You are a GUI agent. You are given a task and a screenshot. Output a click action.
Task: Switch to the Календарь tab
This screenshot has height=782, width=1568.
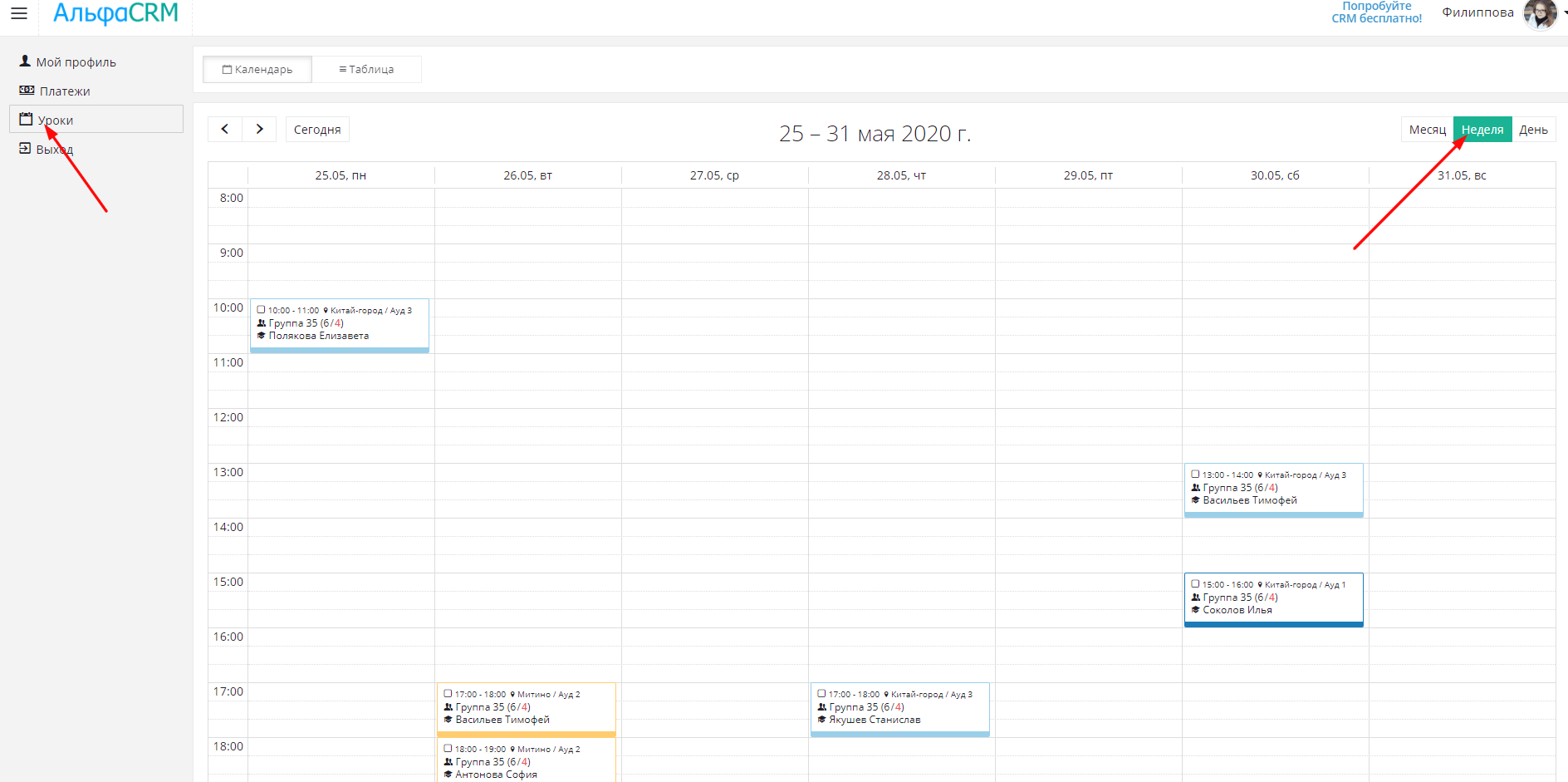[x=257, y=70]
